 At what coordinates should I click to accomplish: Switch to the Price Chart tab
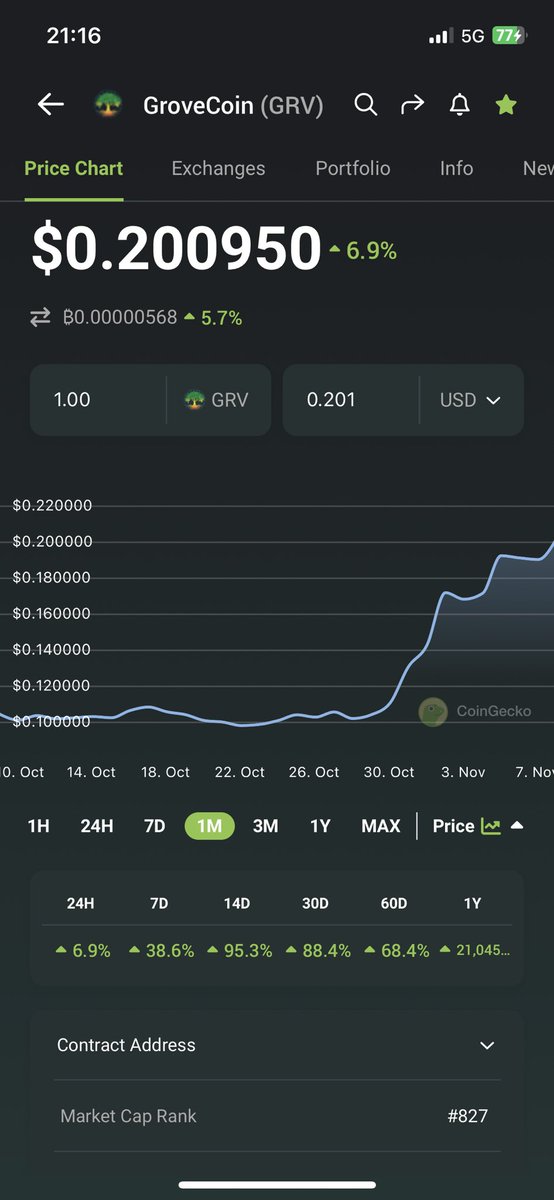(x=74, y=168)
